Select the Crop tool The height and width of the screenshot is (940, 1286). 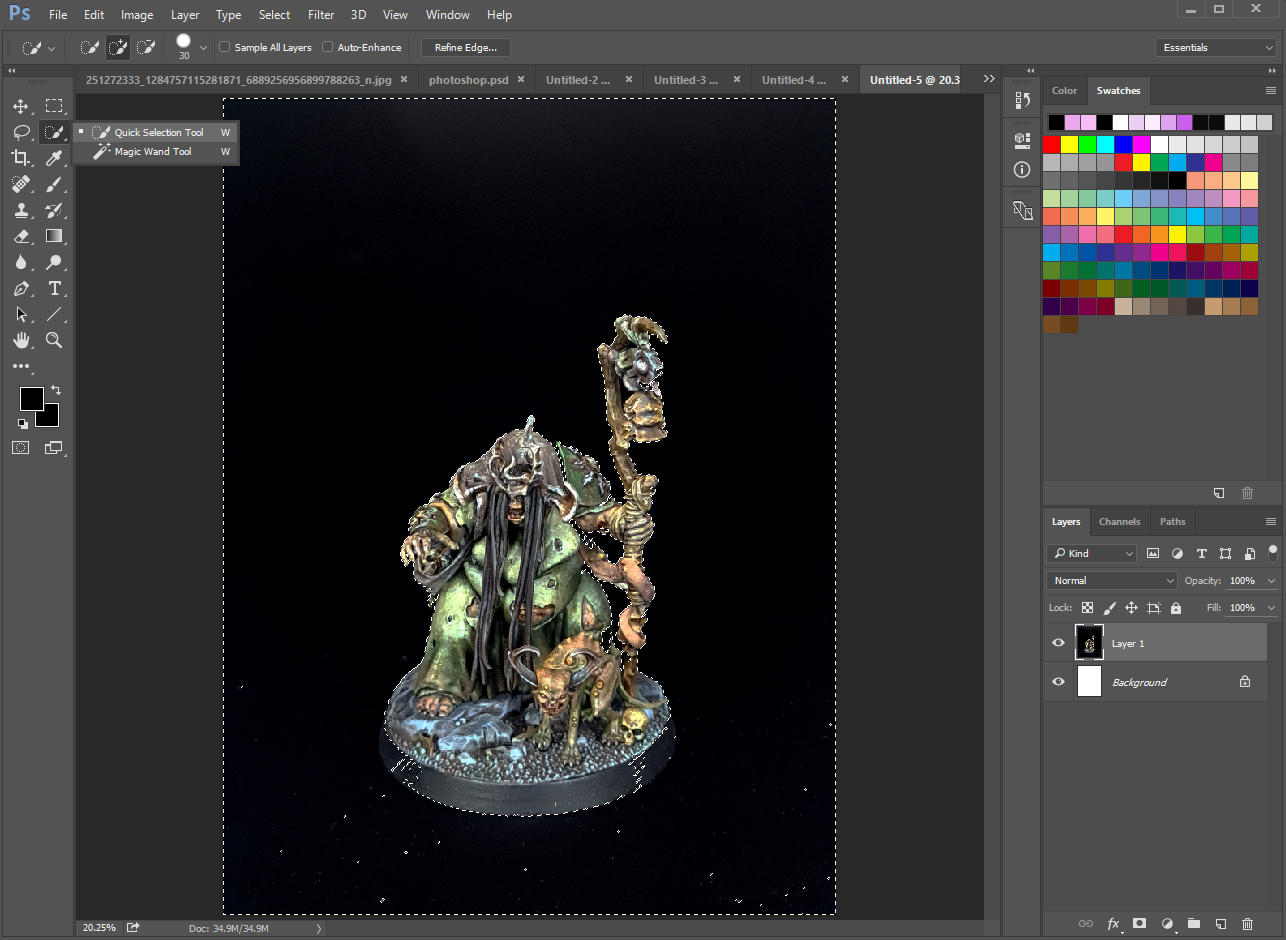(21, 158)
